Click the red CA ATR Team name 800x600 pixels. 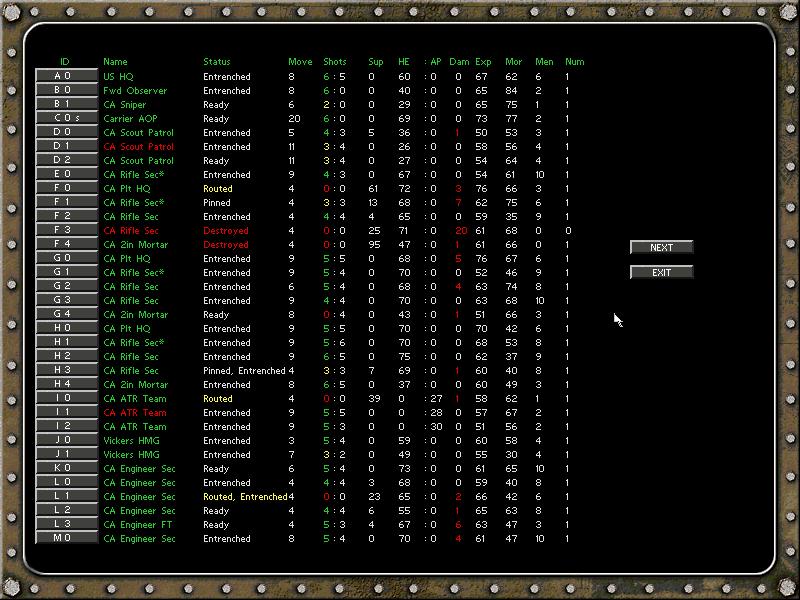pyautogui.click(x=135, y=412)
